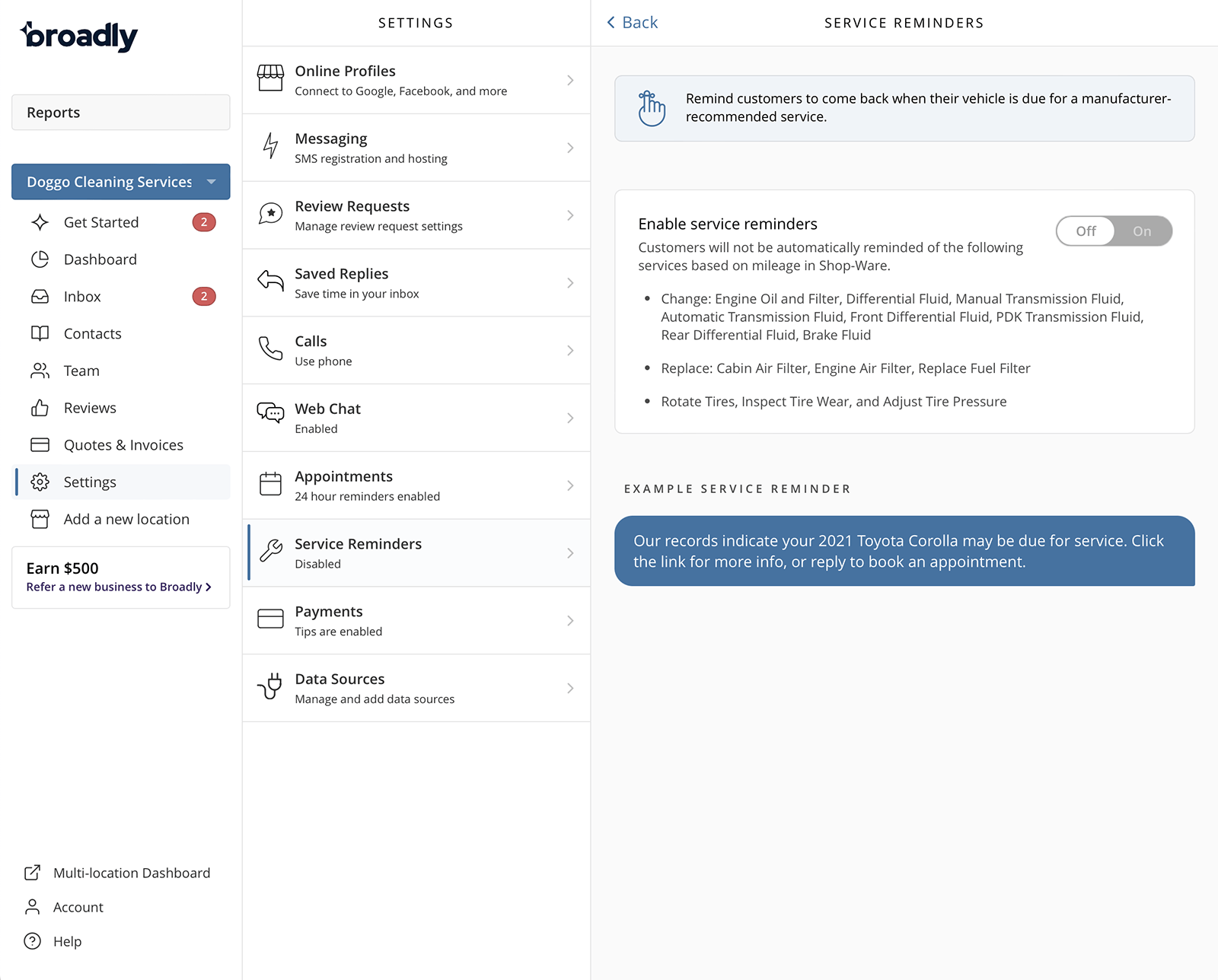
Task: Open Quotes & Invoices
Action: pos(123,445)
